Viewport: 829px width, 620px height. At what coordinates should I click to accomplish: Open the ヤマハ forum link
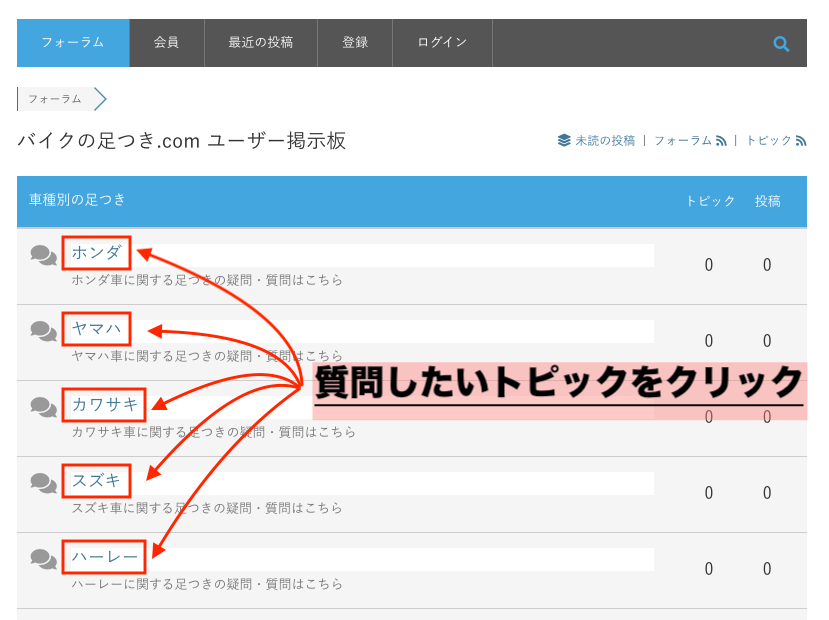(x=96, y=329)
